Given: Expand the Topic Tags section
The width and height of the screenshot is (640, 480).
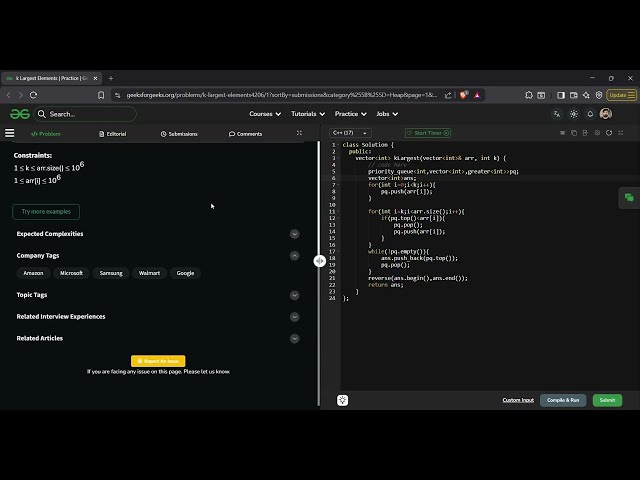Looking at the screenshot, I should click(x=294, y=295).
